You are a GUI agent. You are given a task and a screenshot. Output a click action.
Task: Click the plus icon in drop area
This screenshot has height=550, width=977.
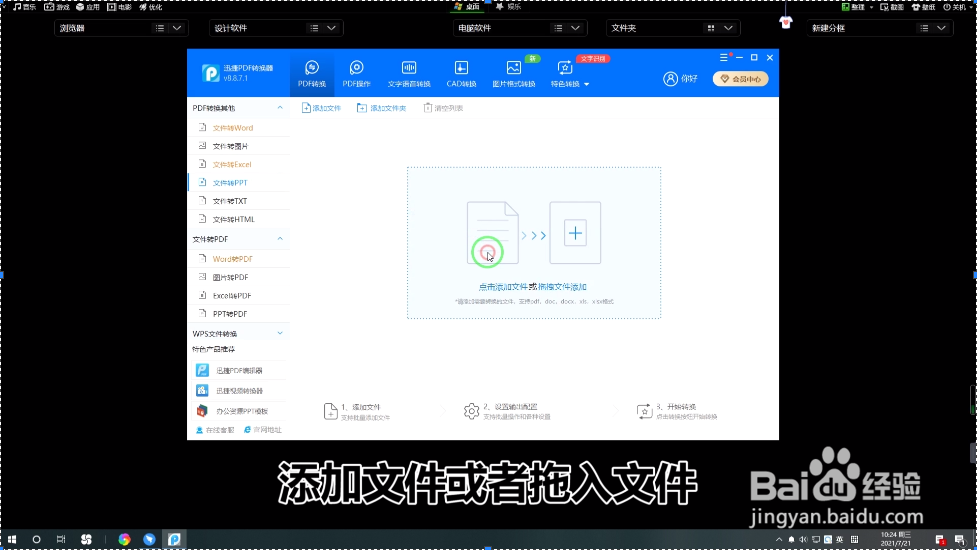click(574, 233)
